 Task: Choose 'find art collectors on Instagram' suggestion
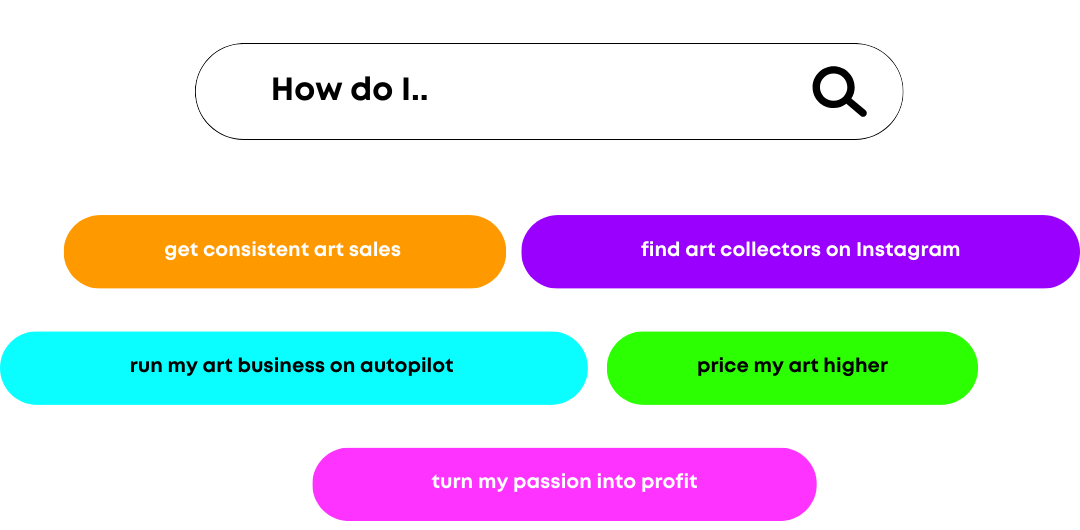[x=800, y=251]
